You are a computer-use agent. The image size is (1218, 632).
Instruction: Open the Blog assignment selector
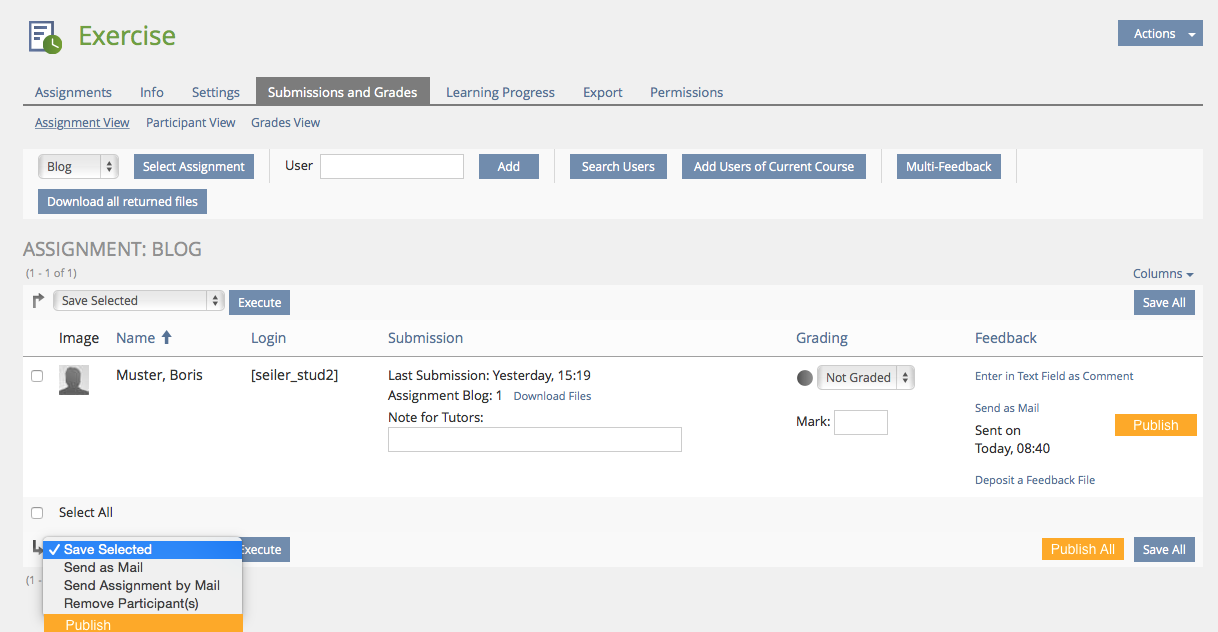tap(78, 167)
